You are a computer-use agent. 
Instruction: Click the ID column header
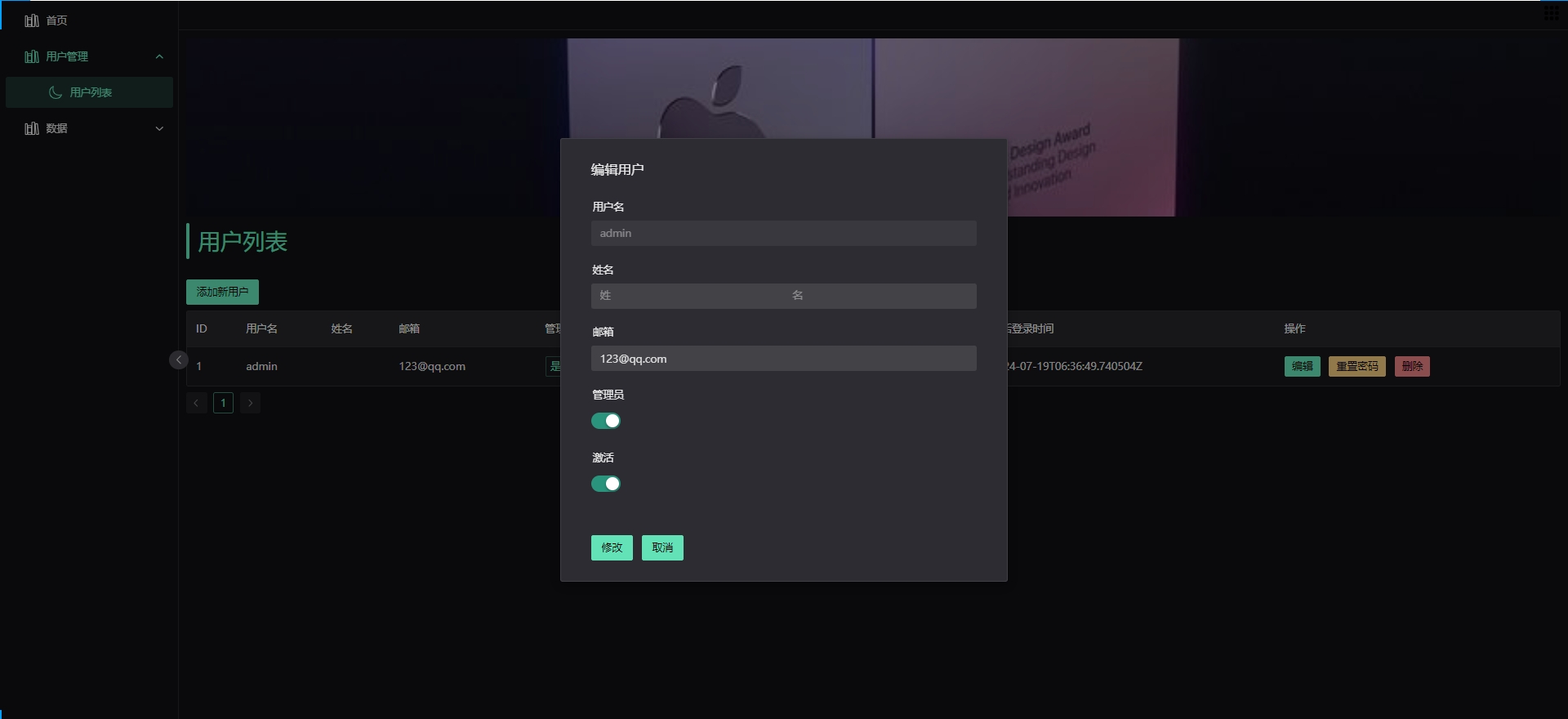click(x=202, y=328)
